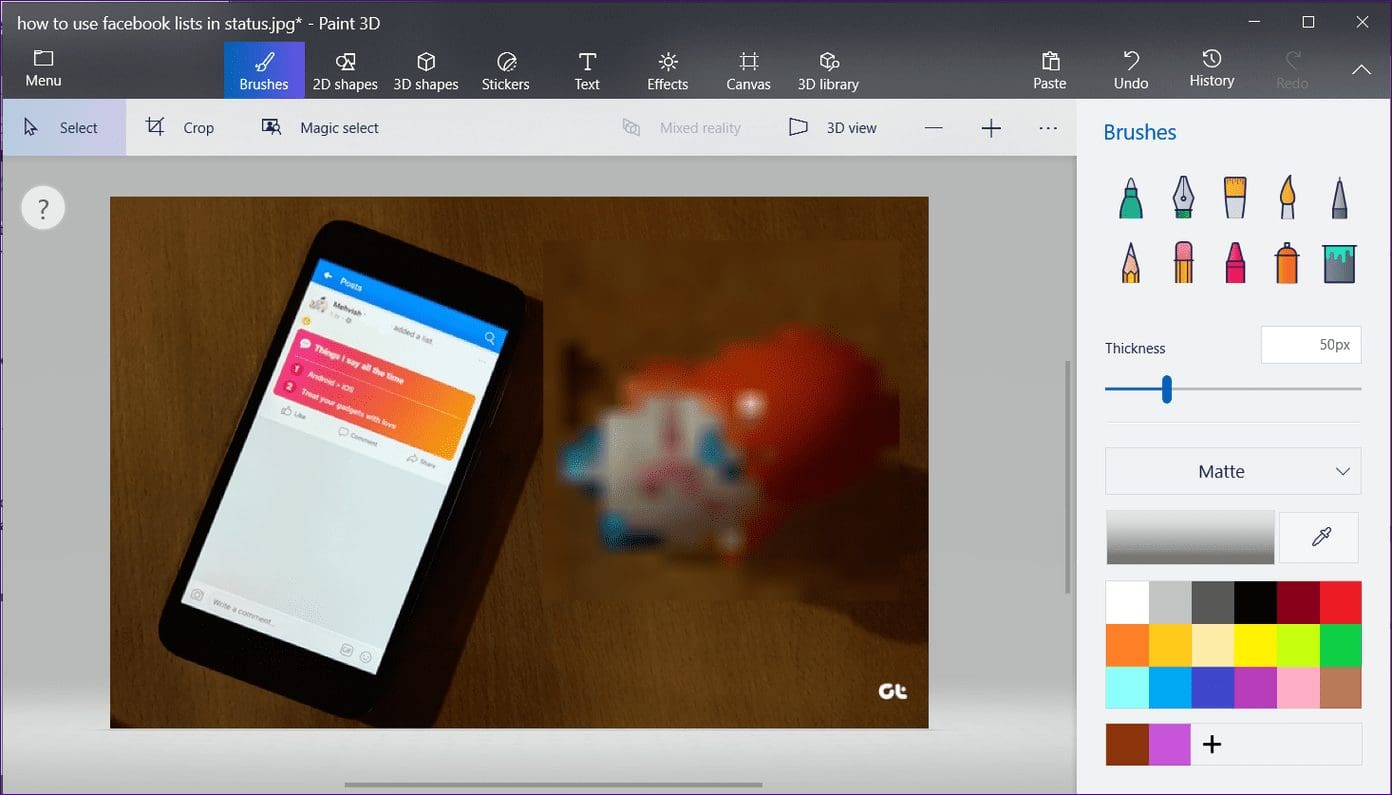This screenshot has height=795, width=1392.
Task: Click the horizontal scrollbar below the canvas
Action: [553, 785]
